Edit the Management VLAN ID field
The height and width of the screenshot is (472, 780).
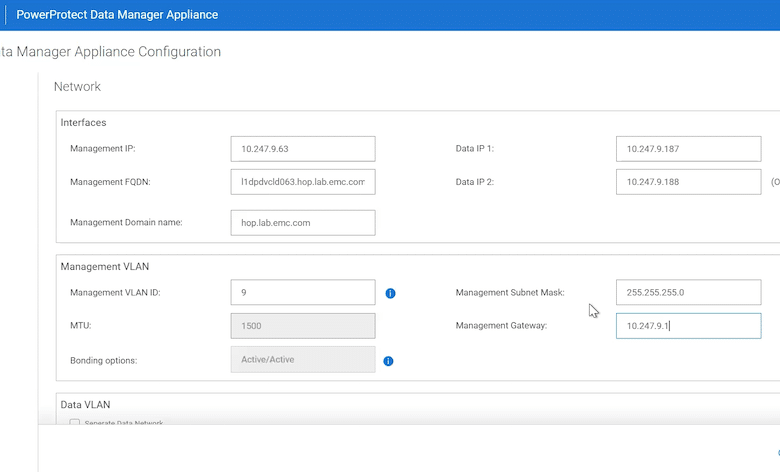tap(303, 292)
